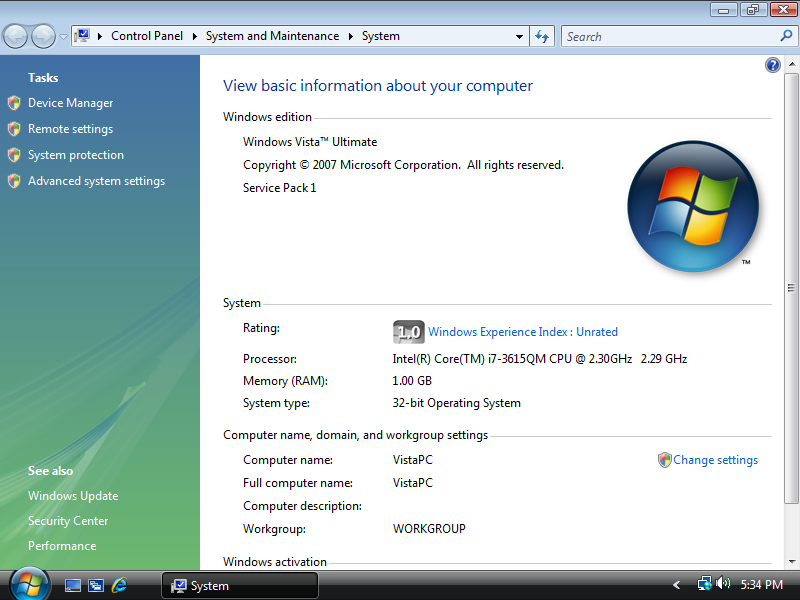Click 32-bit Operating System text
800x600 pixels.
click(x=456, y=403)
